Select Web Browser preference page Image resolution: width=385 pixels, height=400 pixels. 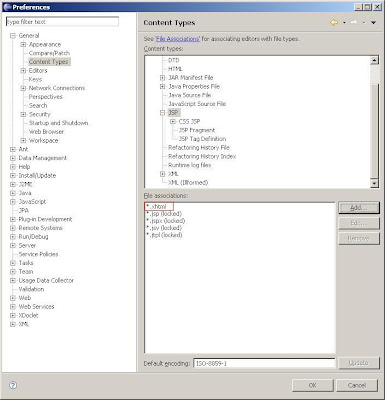(x=46, y=132)
